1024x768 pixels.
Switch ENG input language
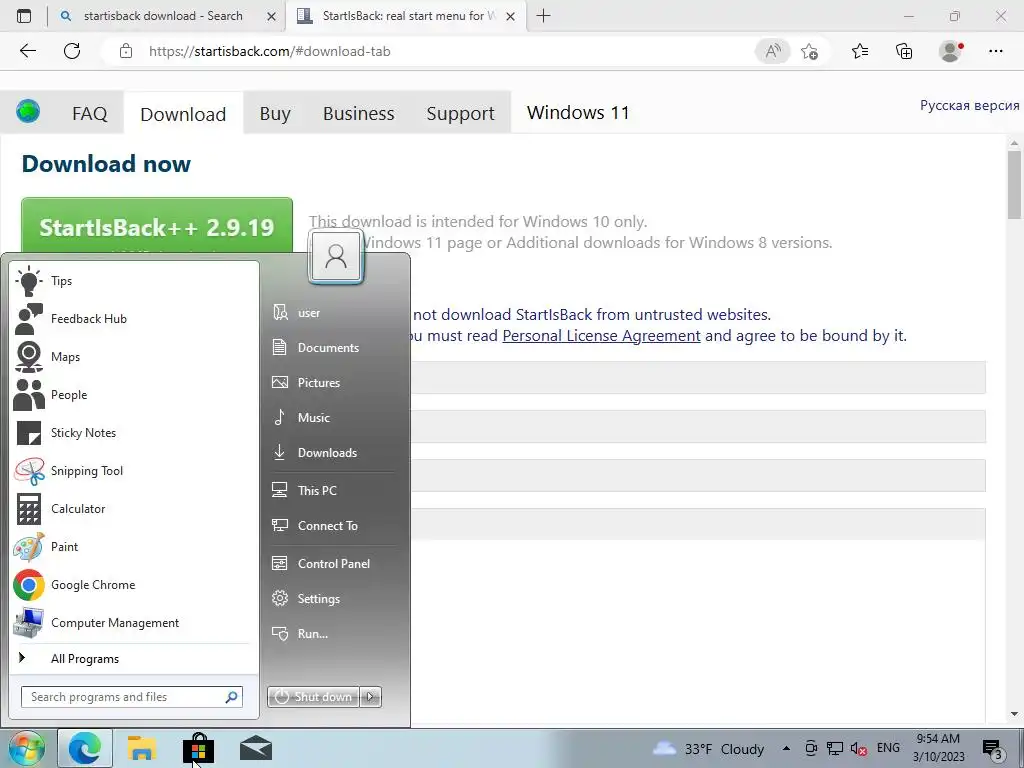(888, 748)
